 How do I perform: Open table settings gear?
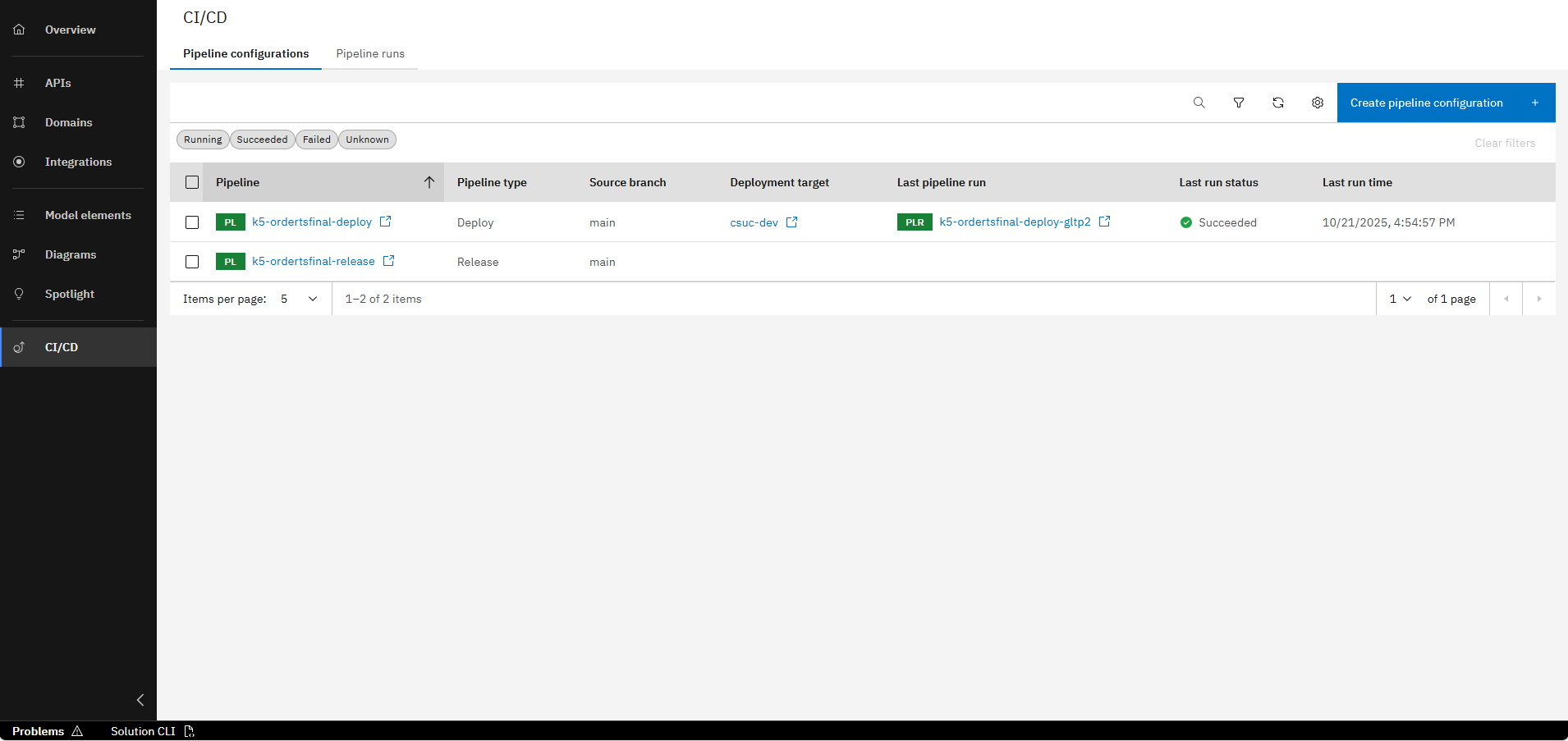[x=1317, y=102]
